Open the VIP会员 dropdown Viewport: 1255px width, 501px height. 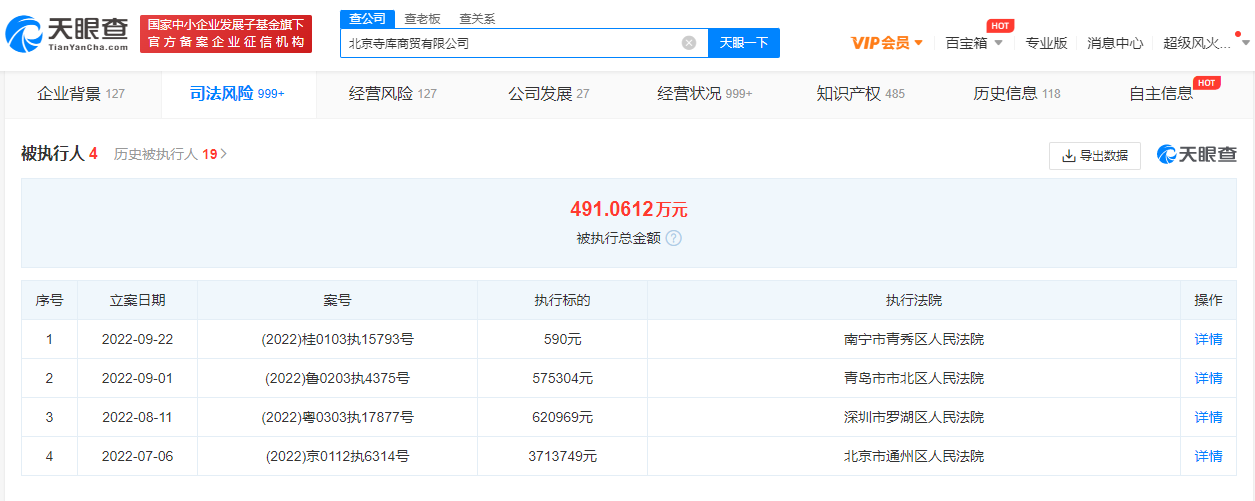[887, 43]
